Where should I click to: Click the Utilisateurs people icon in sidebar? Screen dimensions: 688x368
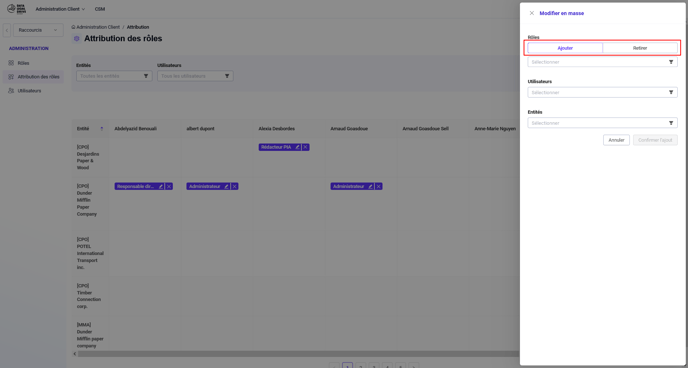[11, 91]
